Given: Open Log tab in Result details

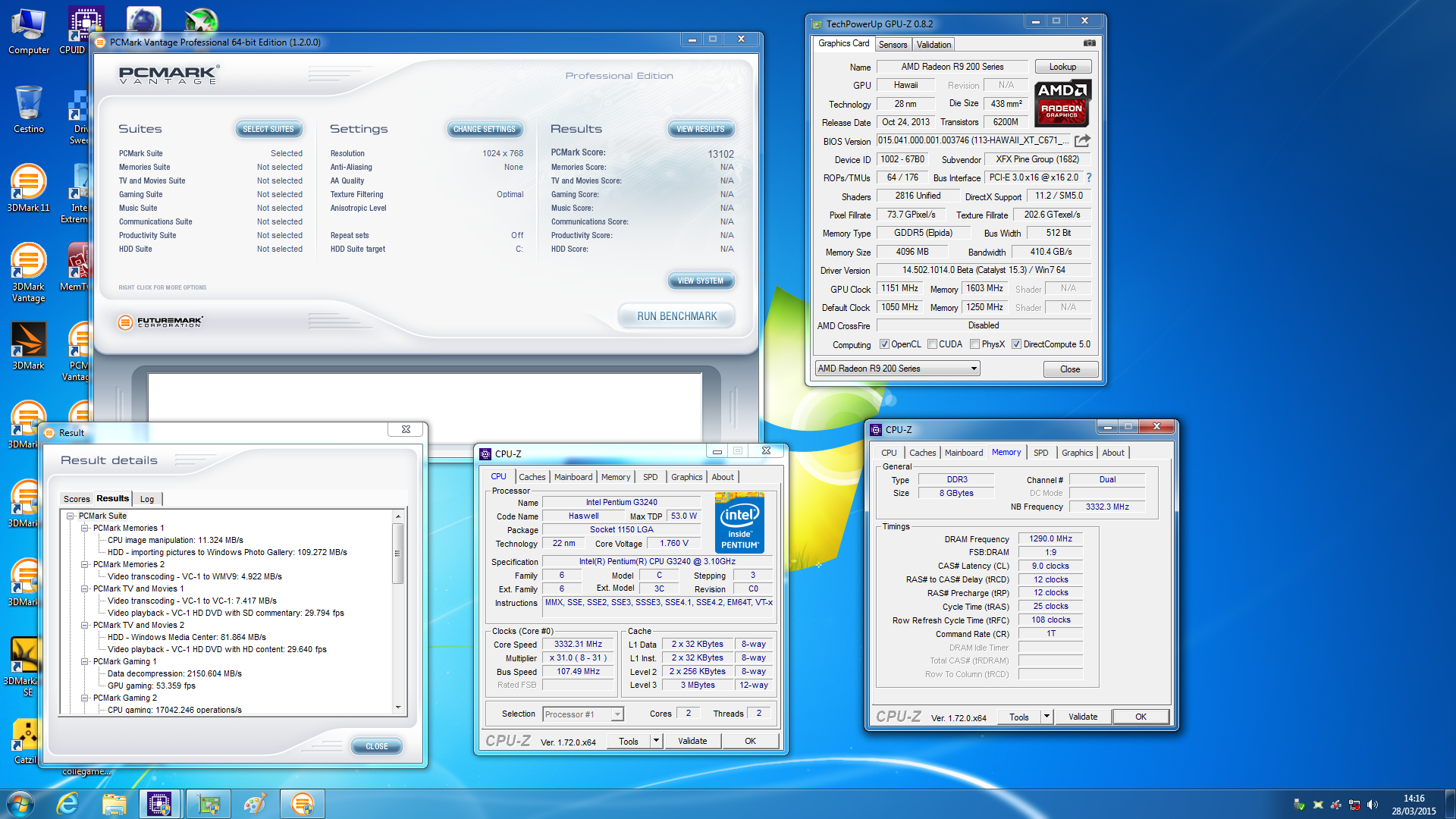Looking at the screenshot, I should click(147, 499).
